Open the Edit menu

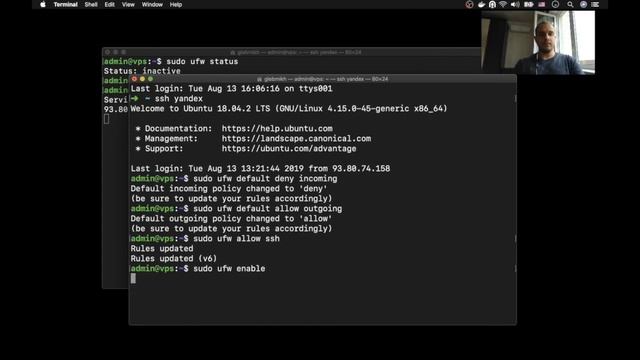coord(109,4)
